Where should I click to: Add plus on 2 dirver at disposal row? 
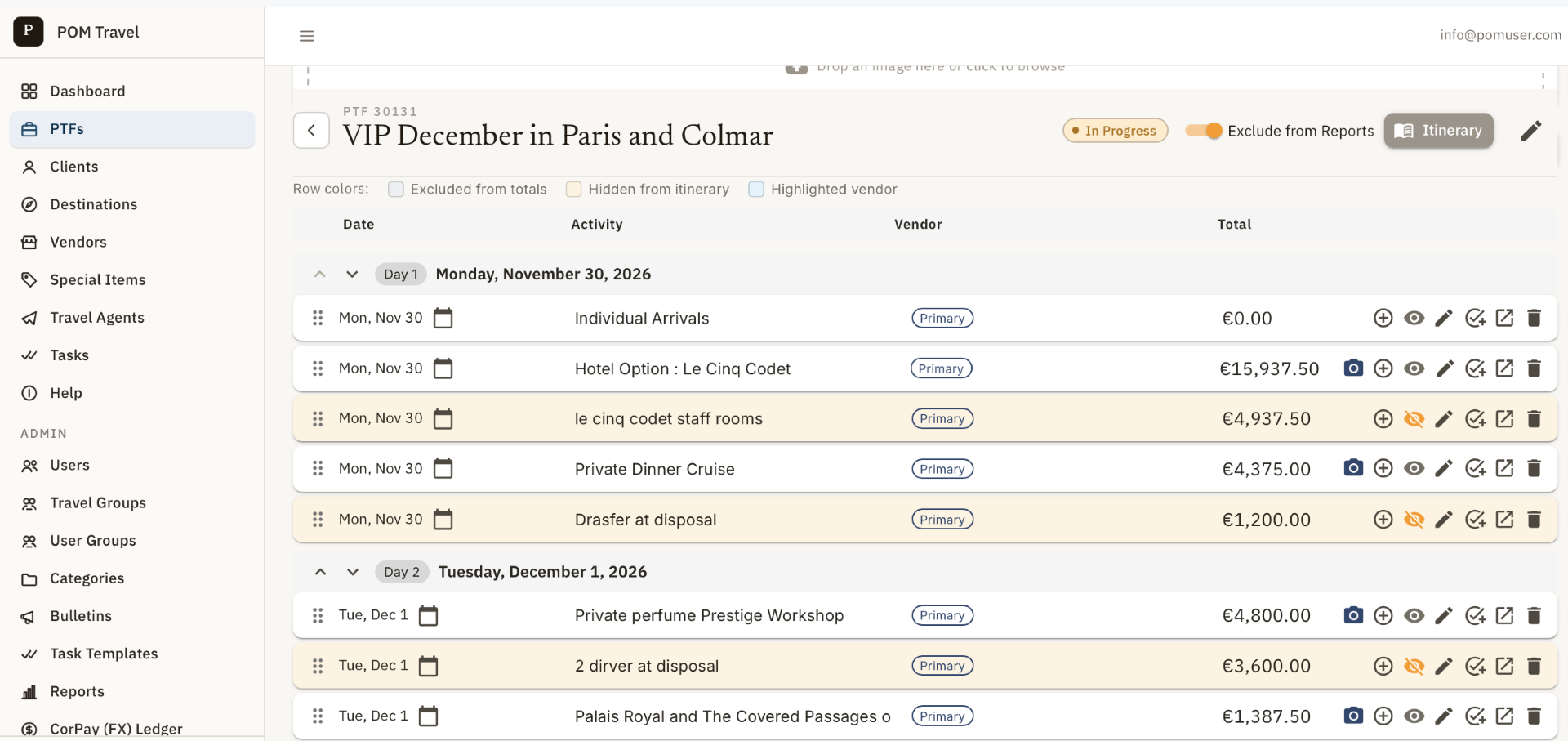click(1383, 666)
